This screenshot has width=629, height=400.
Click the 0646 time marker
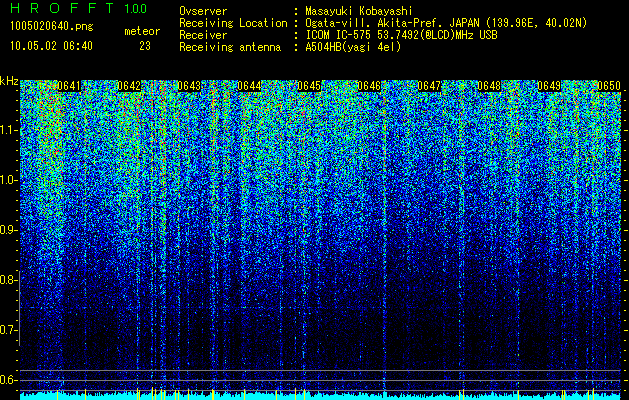[x=369, y=86]
